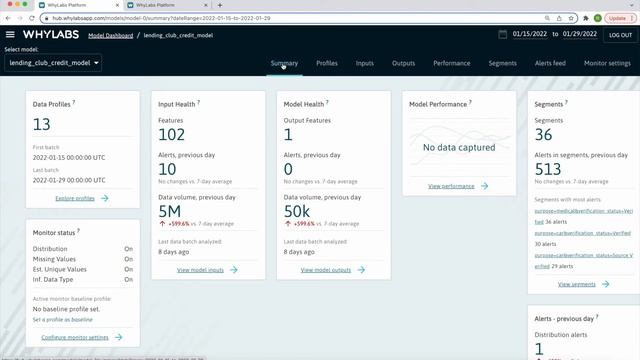Screen dimensions: 640x360
Task: Click the 513 alerts in segments value
Action: (548, 169)
